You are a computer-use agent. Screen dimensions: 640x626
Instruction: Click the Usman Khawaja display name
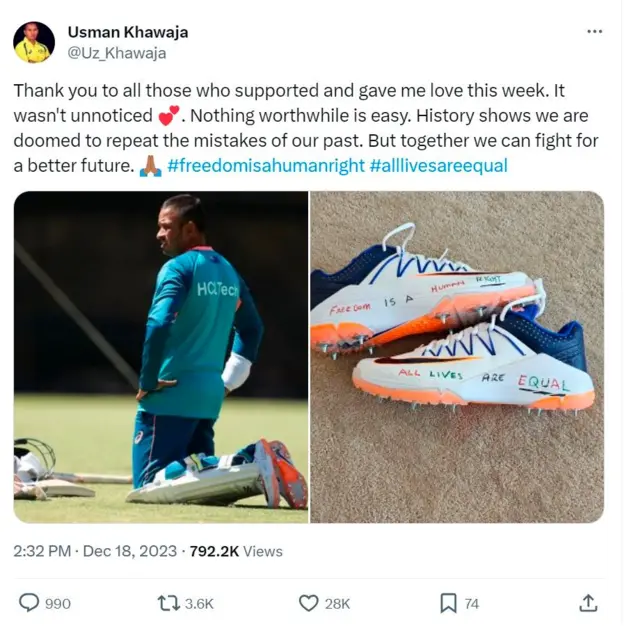click(128, 32)
